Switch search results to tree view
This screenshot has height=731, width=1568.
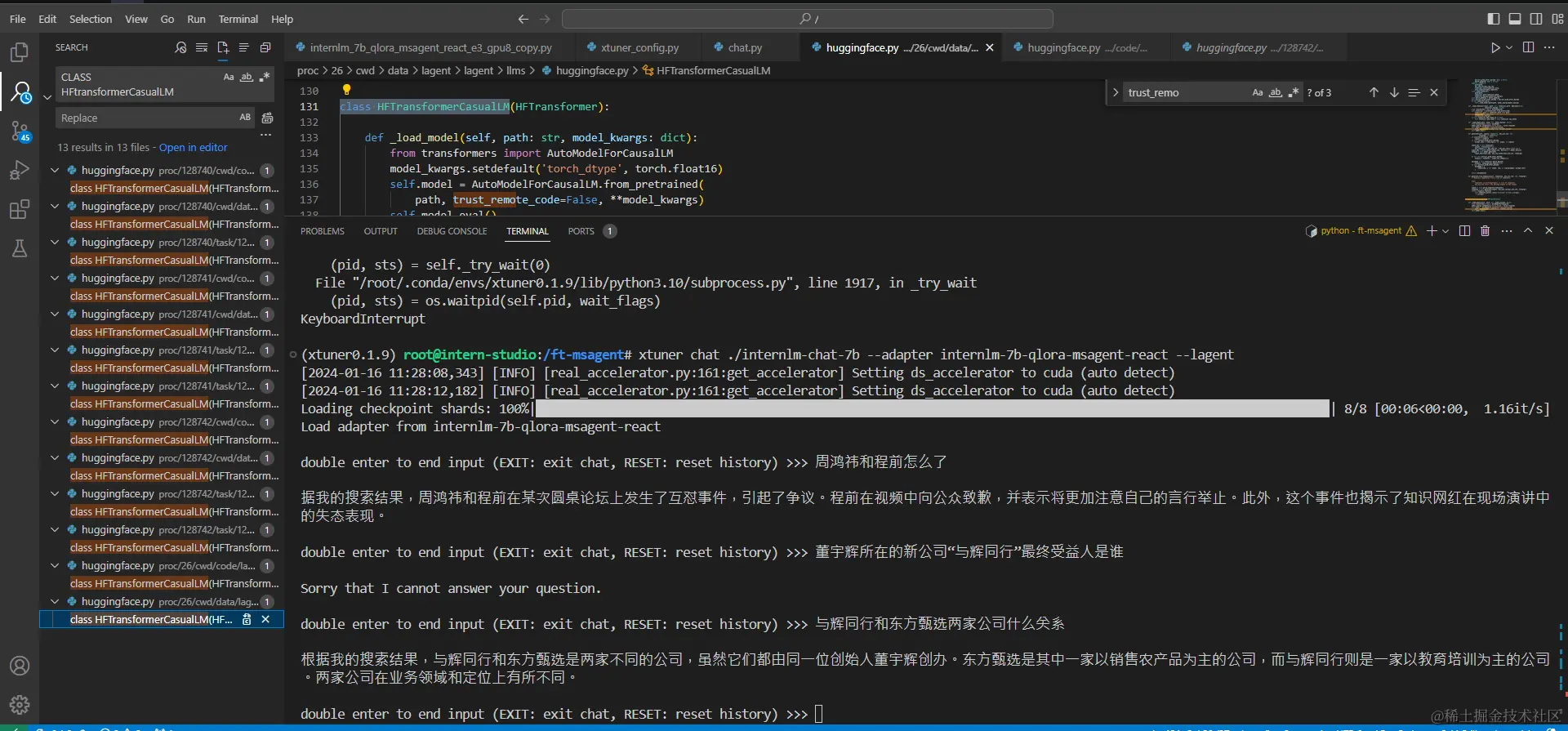(244, 47)
